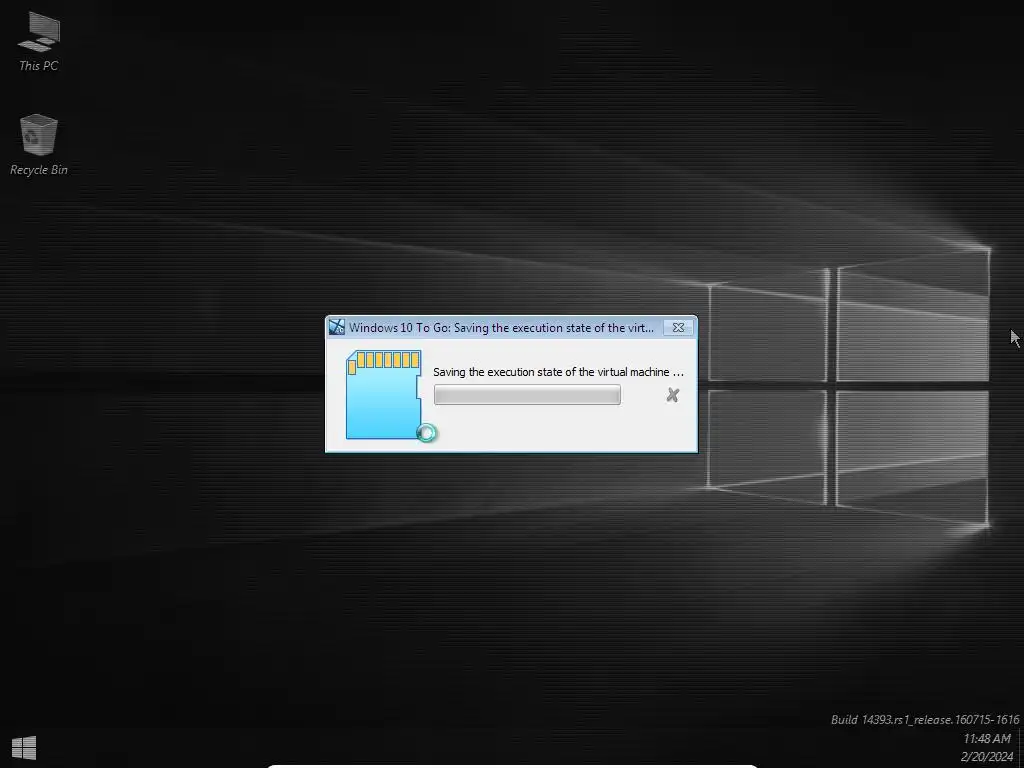Click the SD card image in dialog

tap(384, 394)
